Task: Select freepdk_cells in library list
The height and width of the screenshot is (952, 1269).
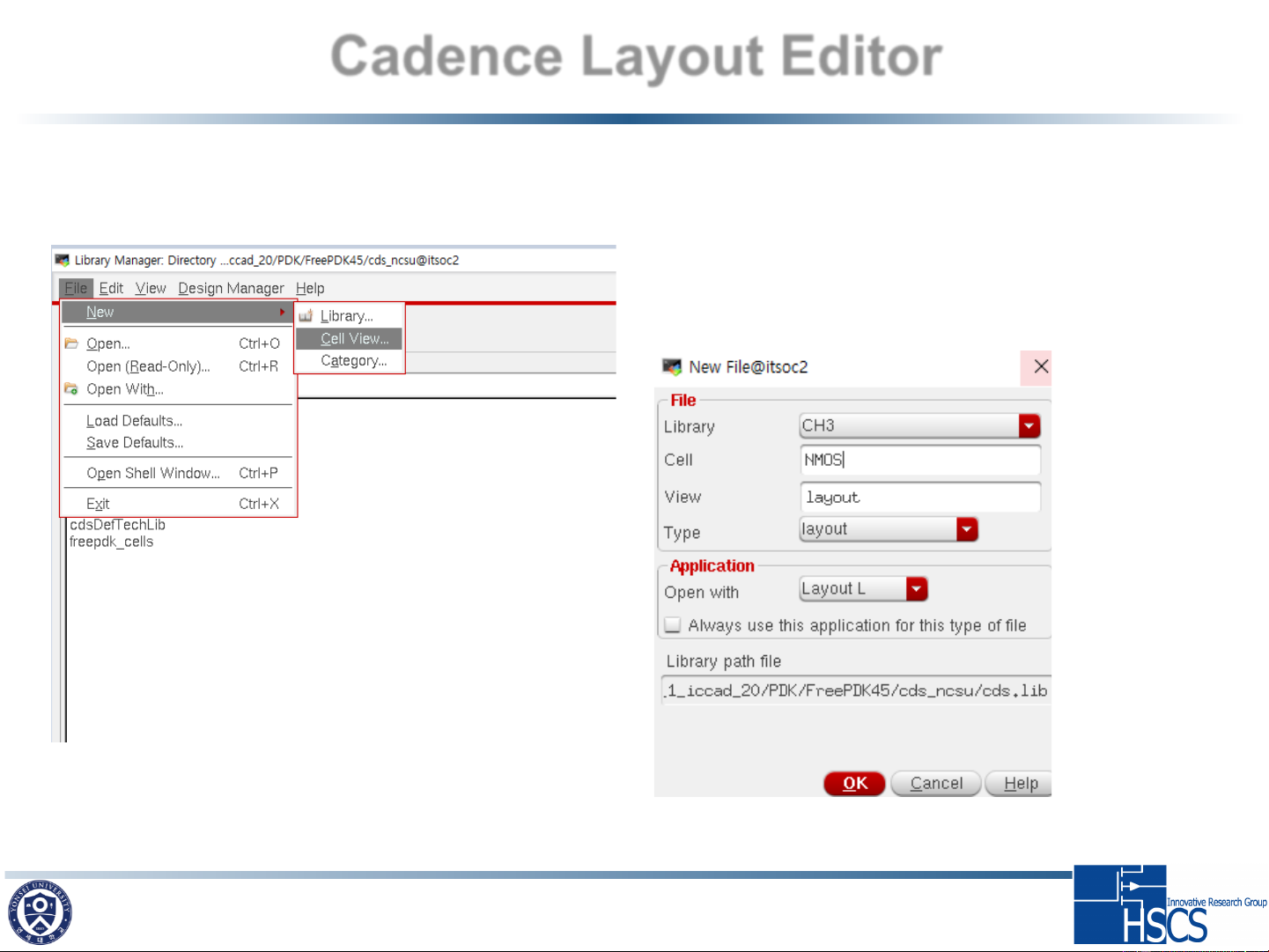Action: [112, 542]
